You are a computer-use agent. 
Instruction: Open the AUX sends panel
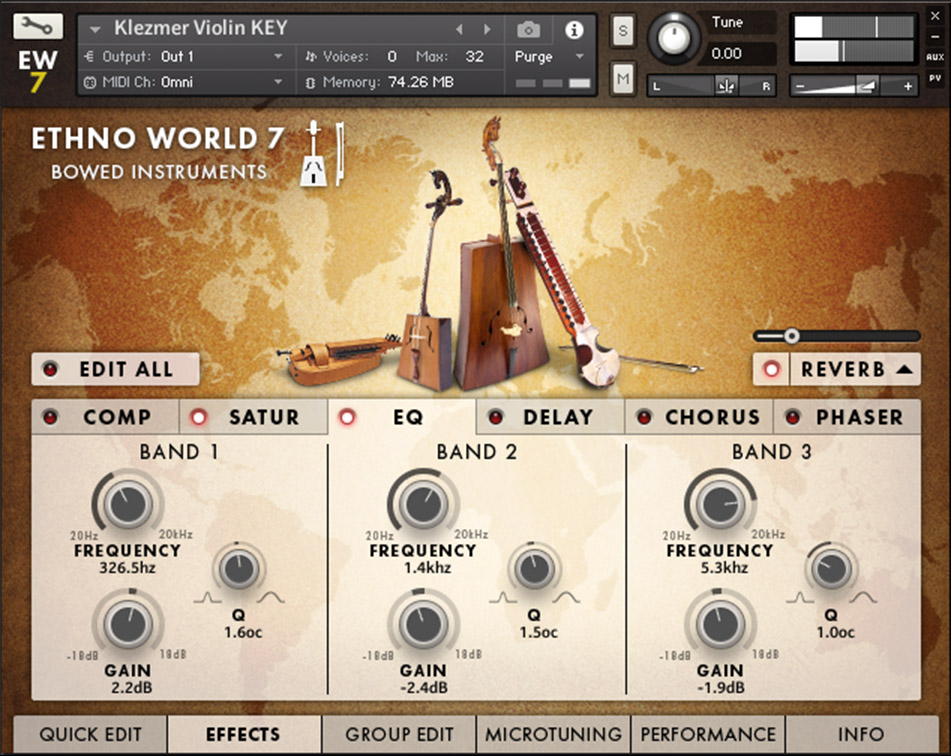[x=935, y=57]
